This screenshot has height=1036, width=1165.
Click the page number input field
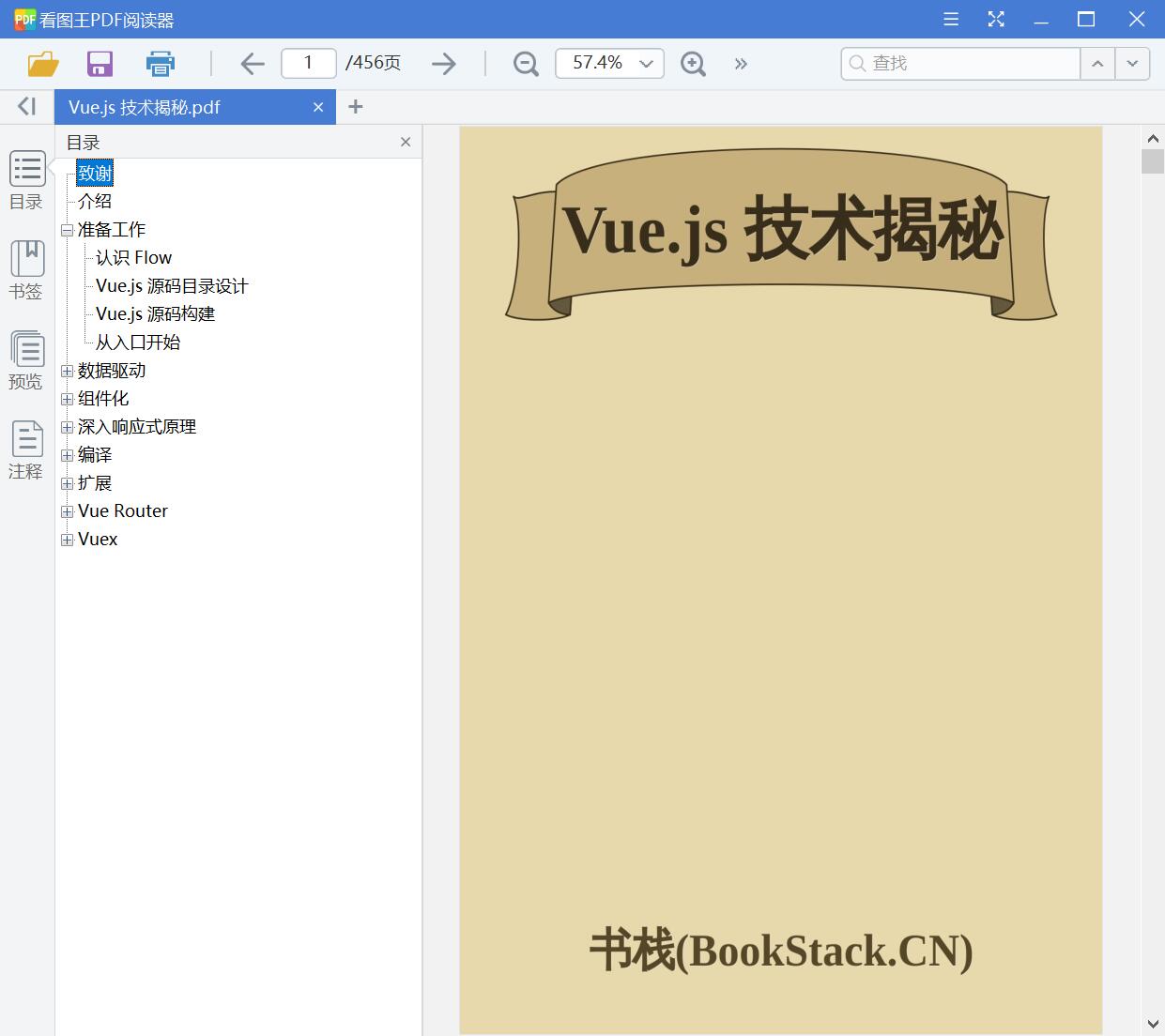(x=309, y=63)
